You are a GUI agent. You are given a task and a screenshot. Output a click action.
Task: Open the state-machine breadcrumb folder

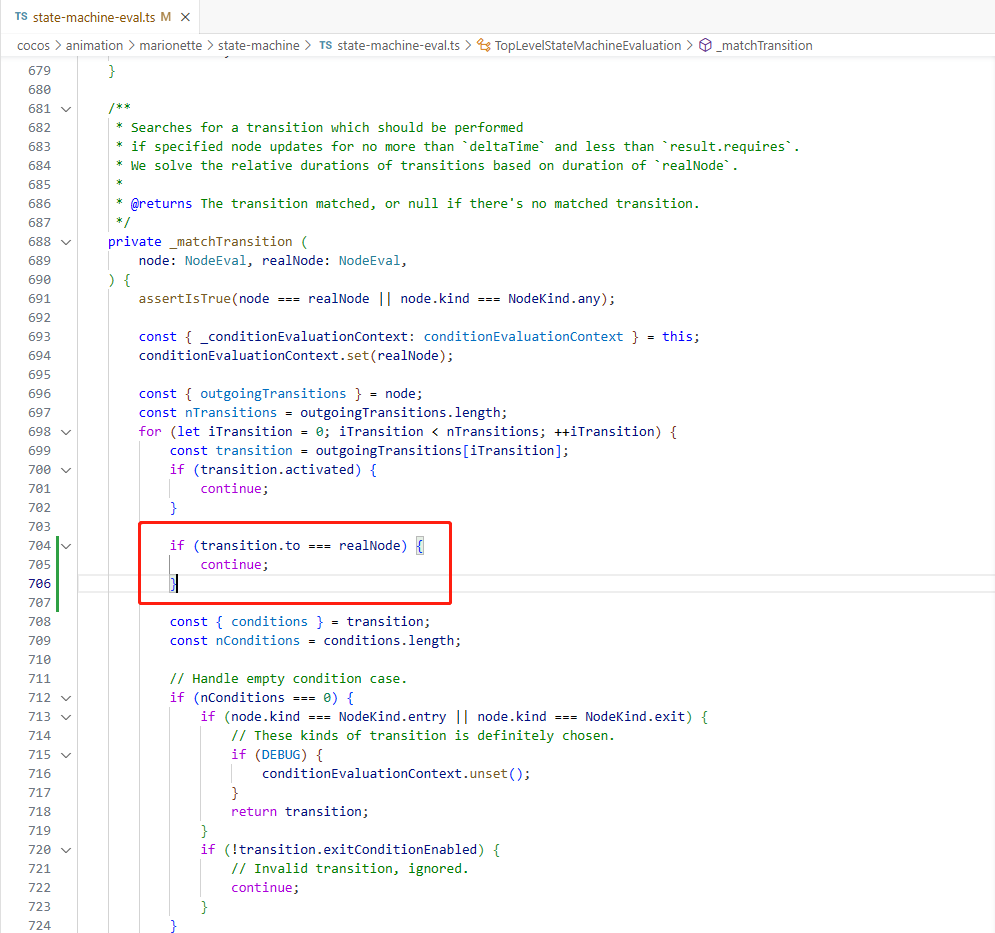pos(258,46)
